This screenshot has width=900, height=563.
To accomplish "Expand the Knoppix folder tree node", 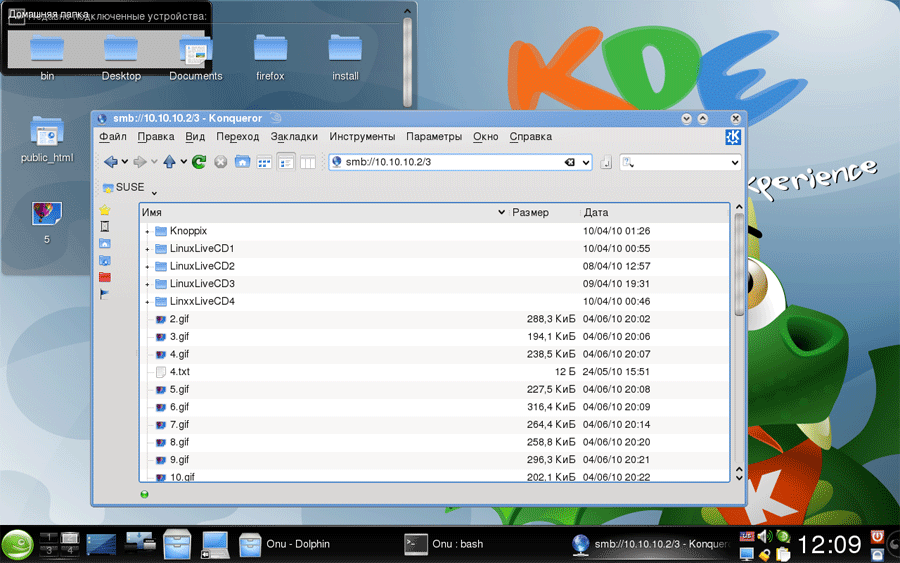I will (x=148, y=232).
